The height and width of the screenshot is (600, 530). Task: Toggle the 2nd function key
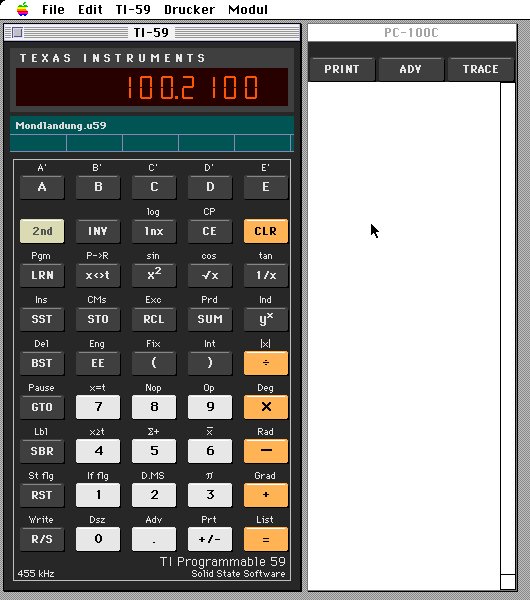coord(42,231)
